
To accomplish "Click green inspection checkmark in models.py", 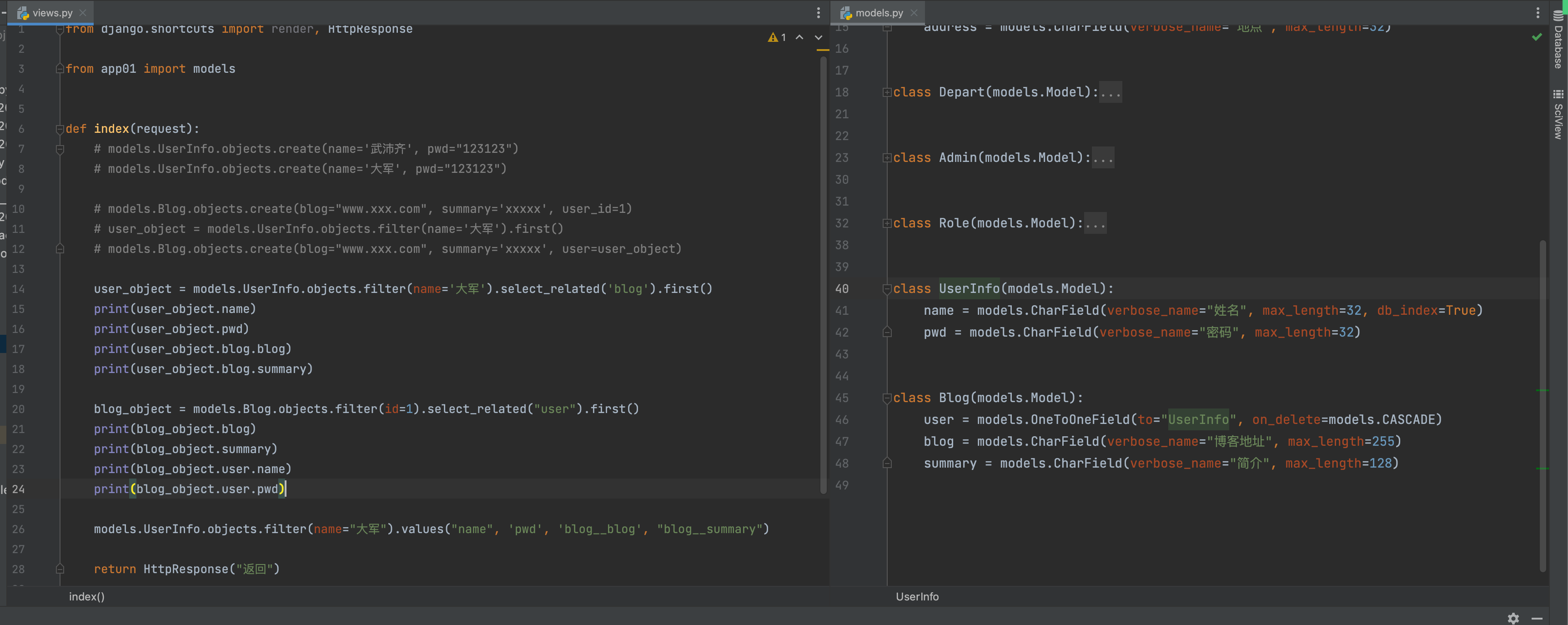I will [1536, 38].
